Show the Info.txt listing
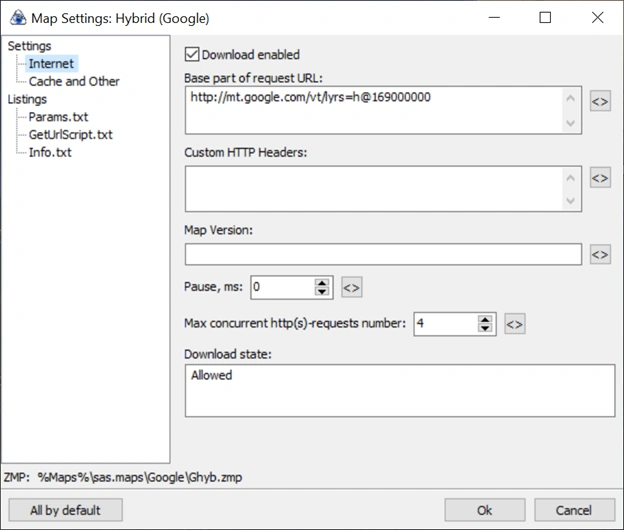 point(50,152)
